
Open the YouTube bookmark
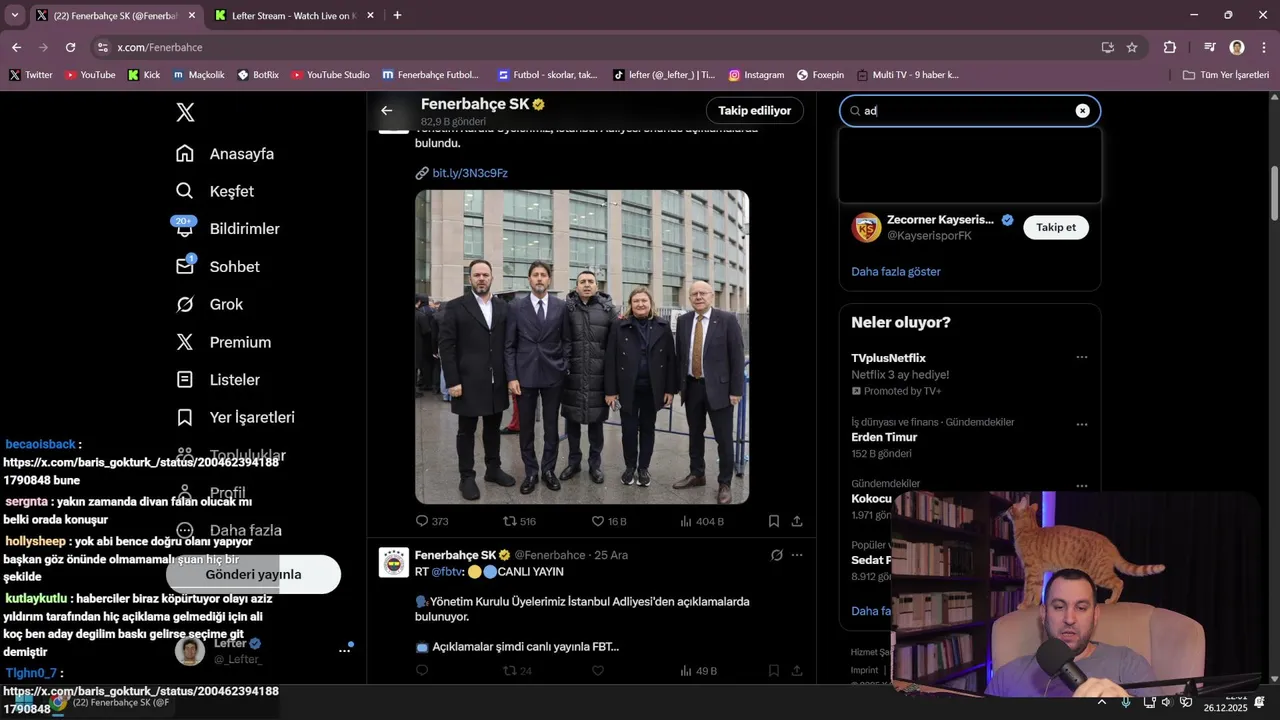[90, 75]
